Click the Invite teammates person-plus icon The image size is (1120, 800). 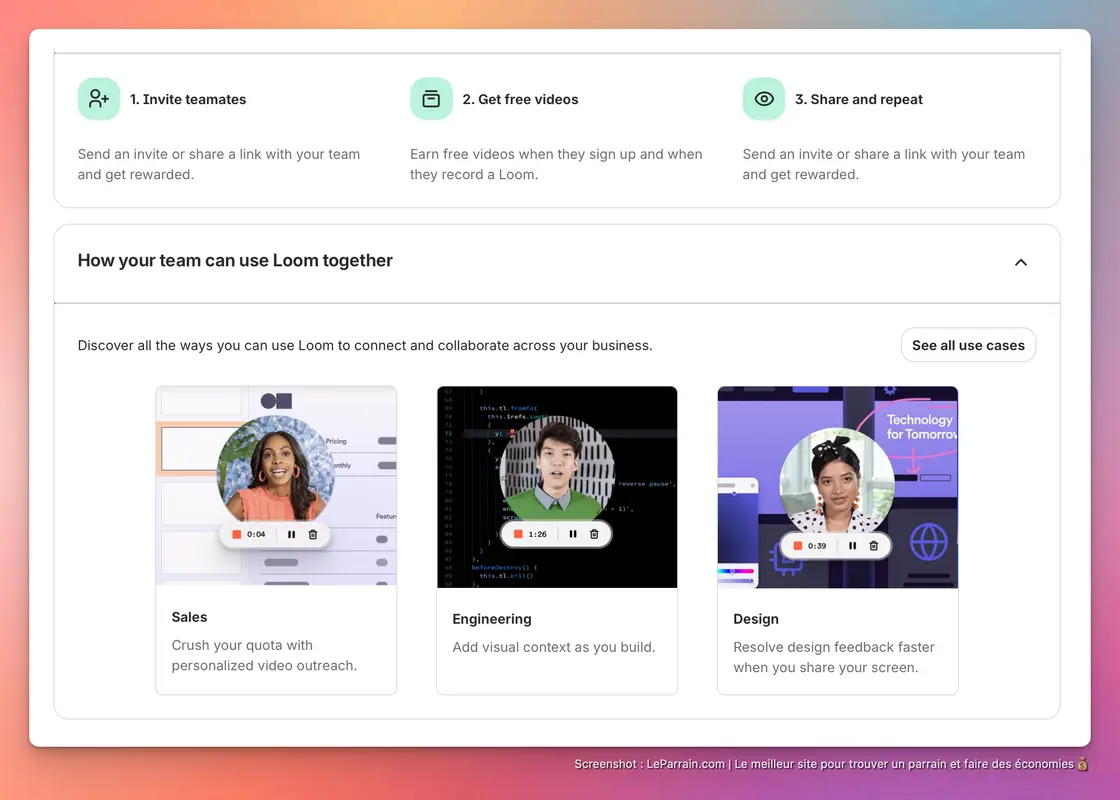pyautogui.click(x=99, y=99)
